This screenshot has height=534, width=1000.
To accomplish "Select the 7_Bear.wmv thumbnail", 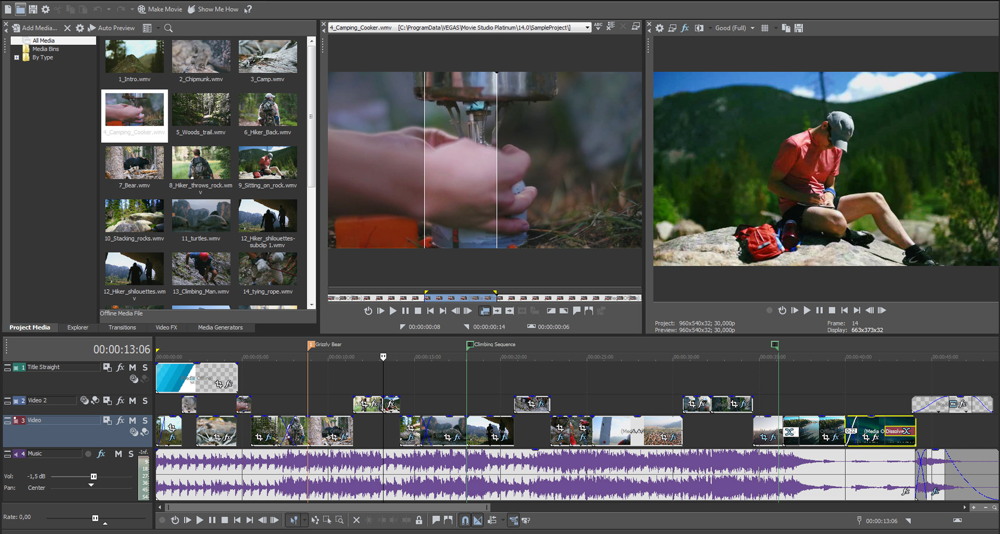I will 134,162.
